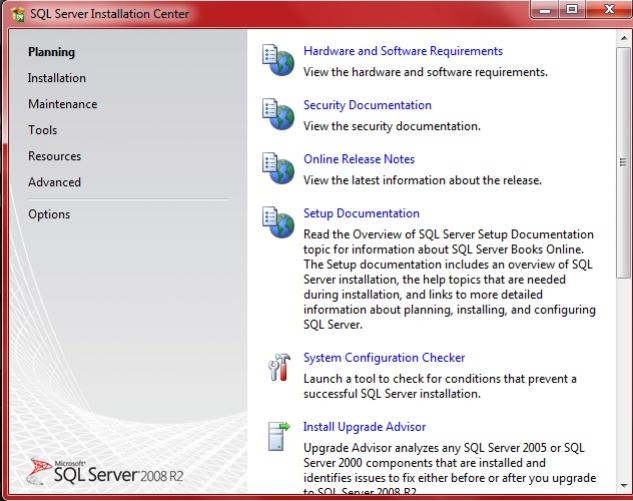Select the Planning category
The image size is (633, 501).
click(x=51, y=52)
